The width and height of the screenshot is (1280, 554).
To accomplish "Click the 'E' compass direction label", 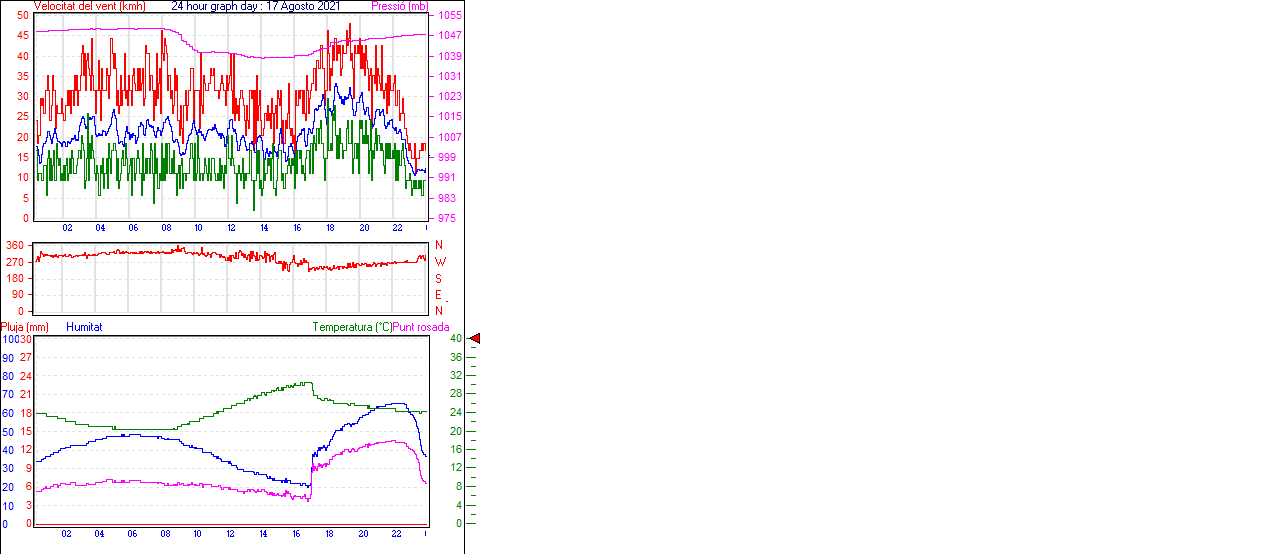I will 439,295.
